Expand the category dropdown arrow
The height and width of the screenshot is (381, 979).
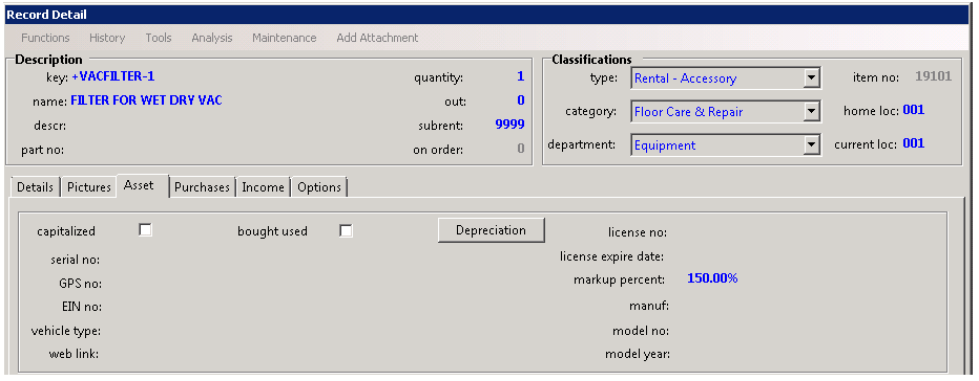coord(811,112)
